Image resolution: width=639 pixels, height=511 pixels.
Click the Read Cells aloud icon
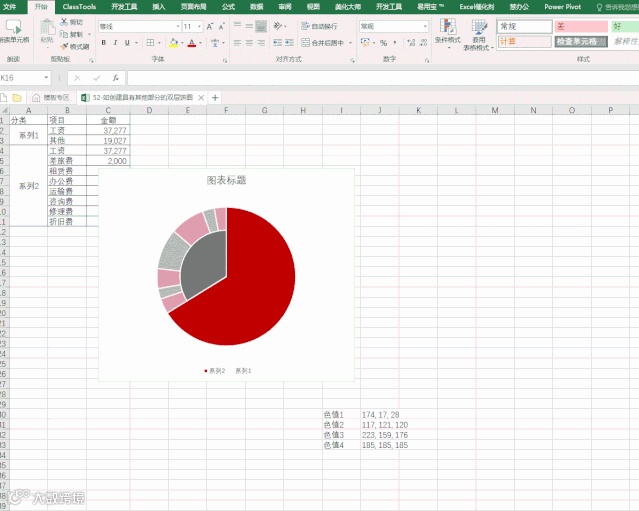coord(13,28)
